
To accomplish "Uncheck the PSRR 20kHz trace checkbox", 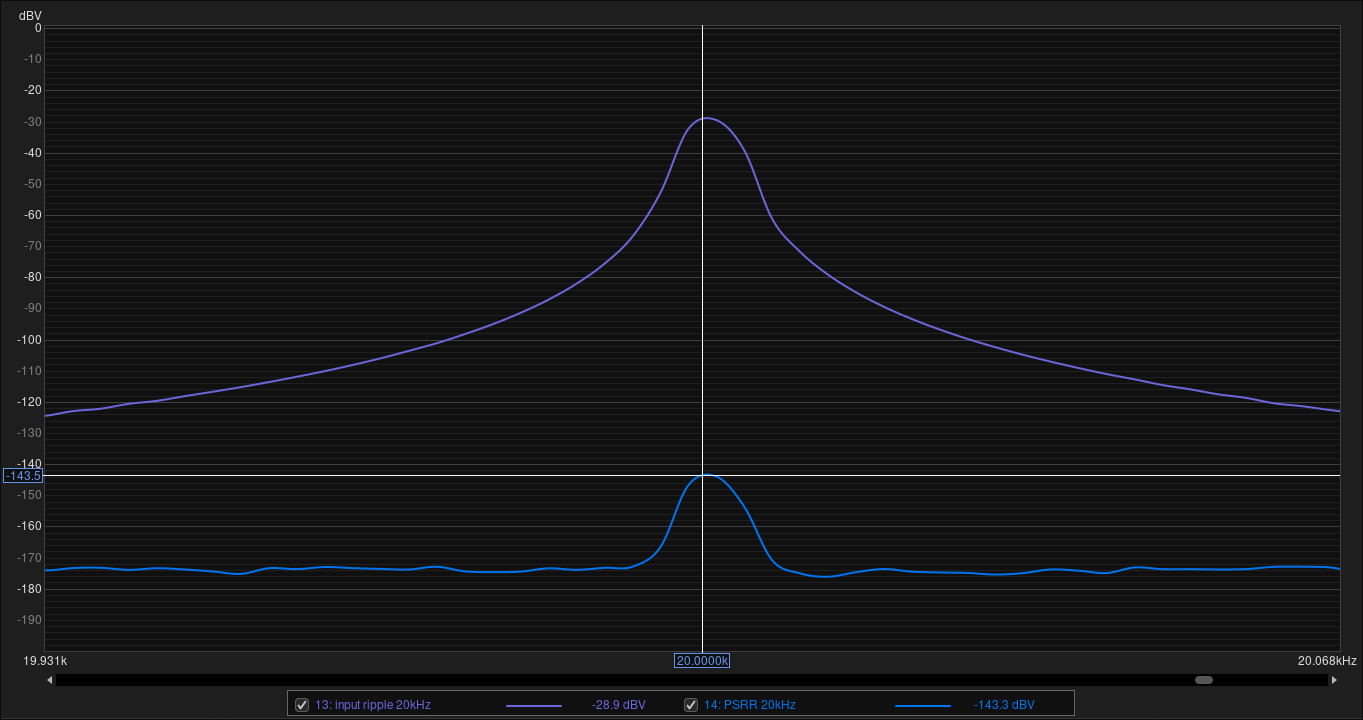I will tap(690, 705).
